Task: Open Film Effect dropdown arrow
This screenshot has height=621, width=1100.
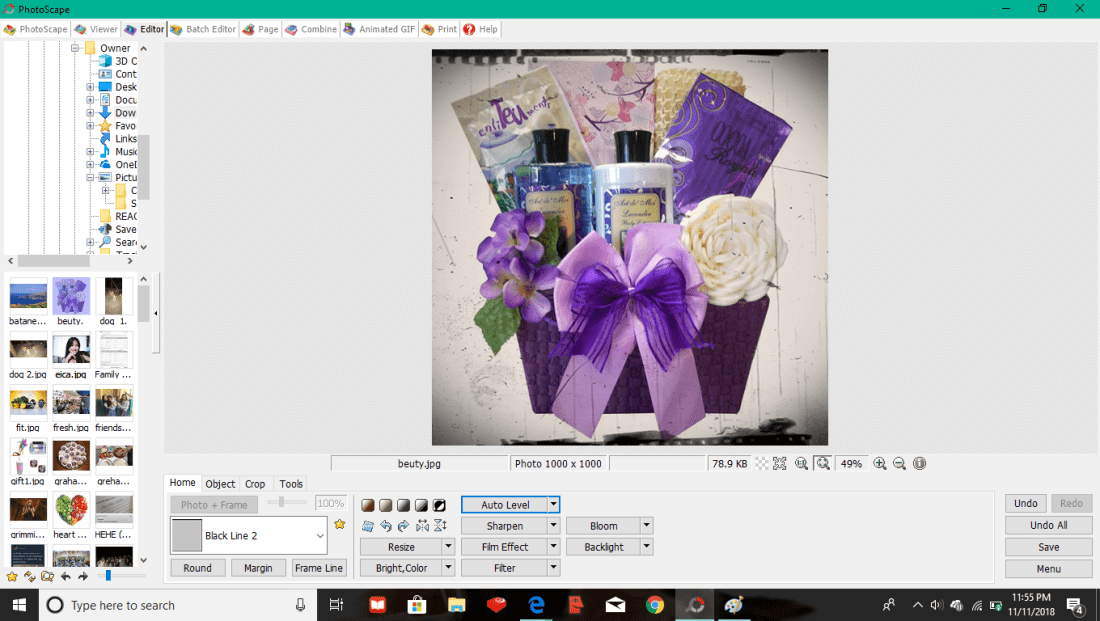Action: point(554,547)
